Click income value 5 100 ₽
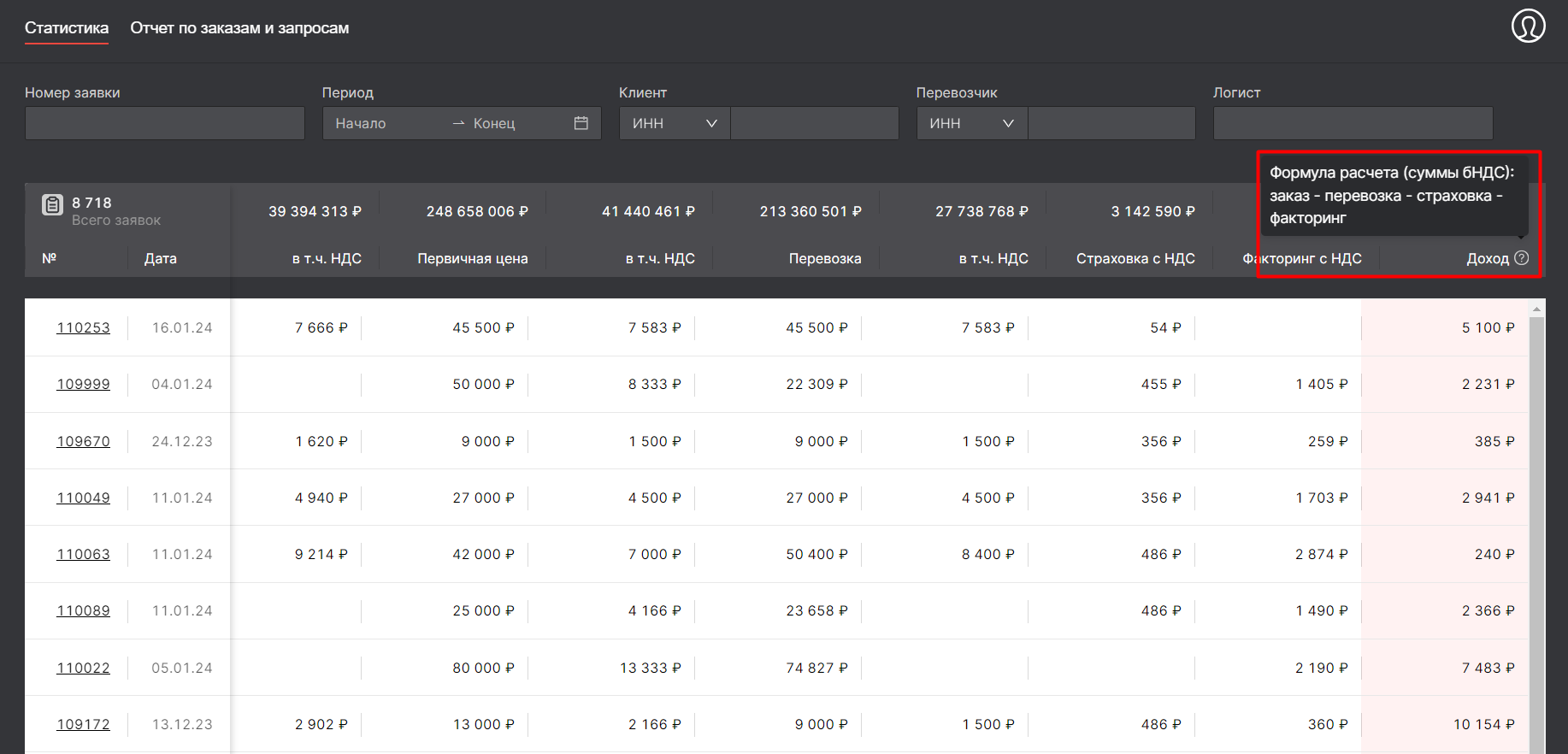Screen dimensions: 1568x754 [1488, 327]
